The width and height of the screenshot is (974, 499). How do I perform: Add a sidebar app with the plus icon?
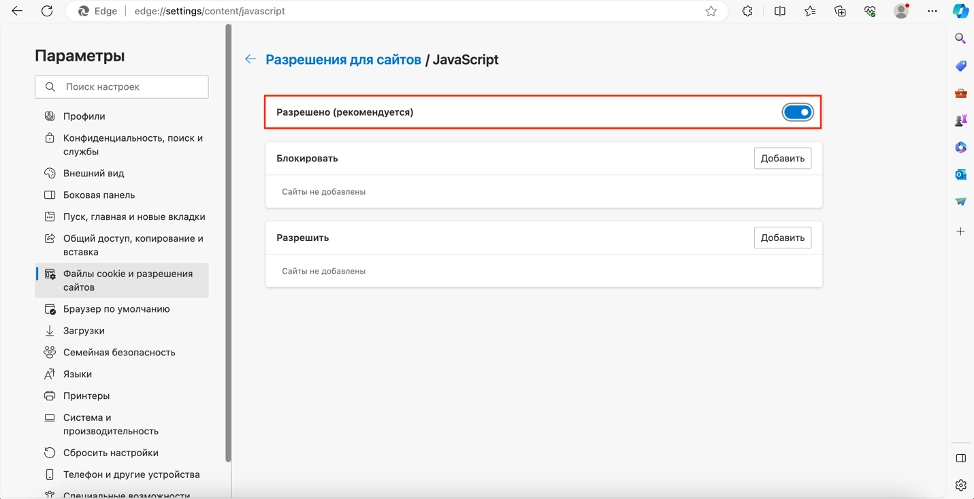click(960, 231)
